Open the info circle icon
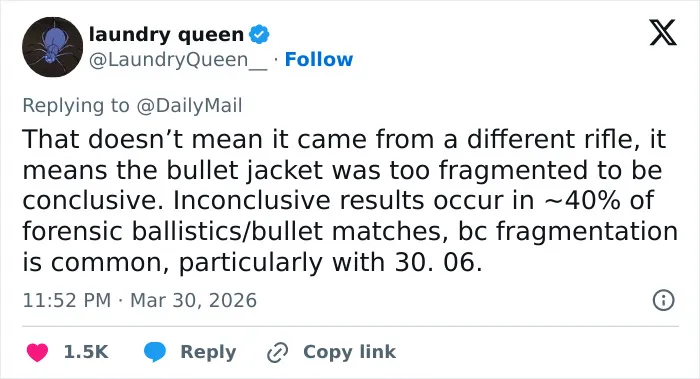 (x=663, y=300)
